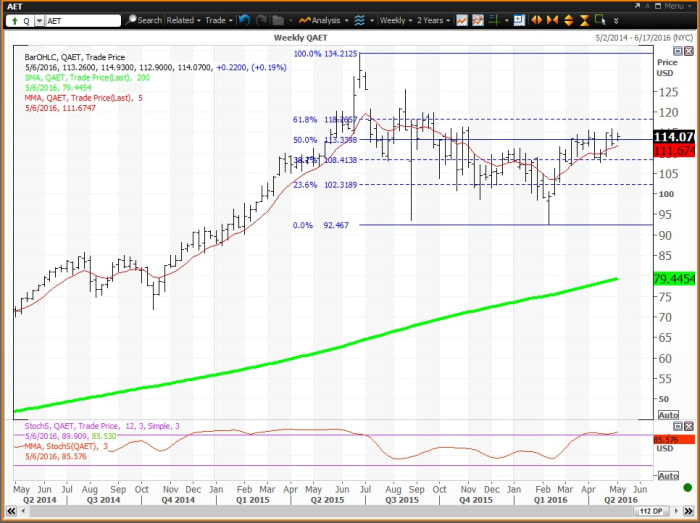The image size is (700, 523).
Task: Compress chart horizontally icon
Action: [552, 20]
